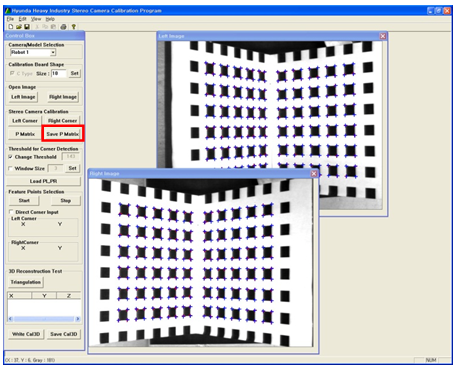Image resolution: width=456 pixels, height=371 pixels.
Task: Click the Print toolbar icon
Action: (63, 27)
